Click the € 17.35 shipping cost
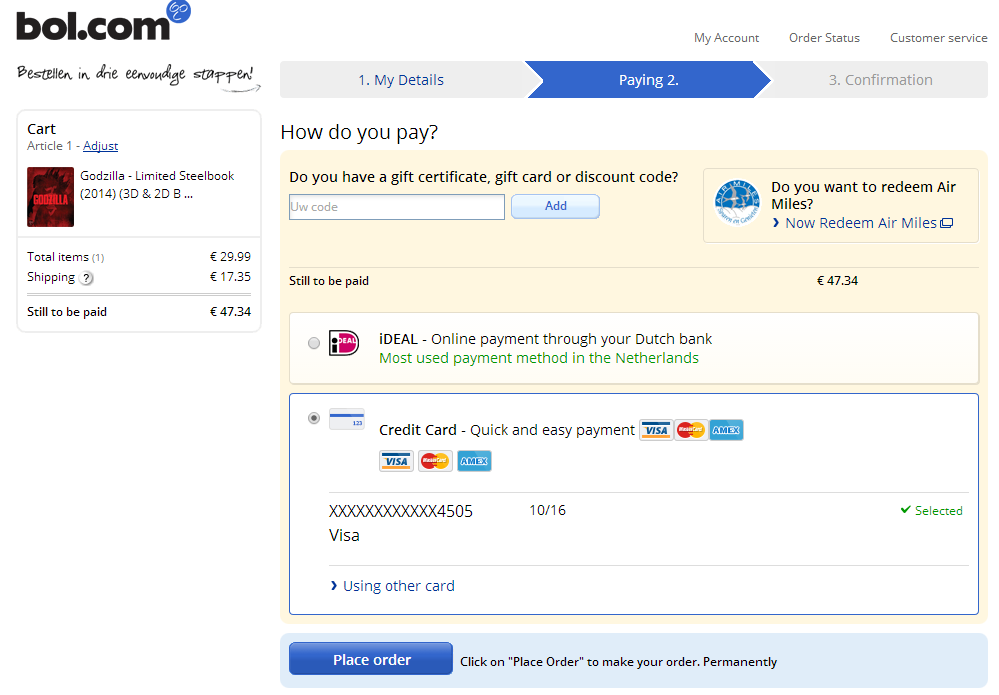999x695 pixels. (x=231, y=276)
